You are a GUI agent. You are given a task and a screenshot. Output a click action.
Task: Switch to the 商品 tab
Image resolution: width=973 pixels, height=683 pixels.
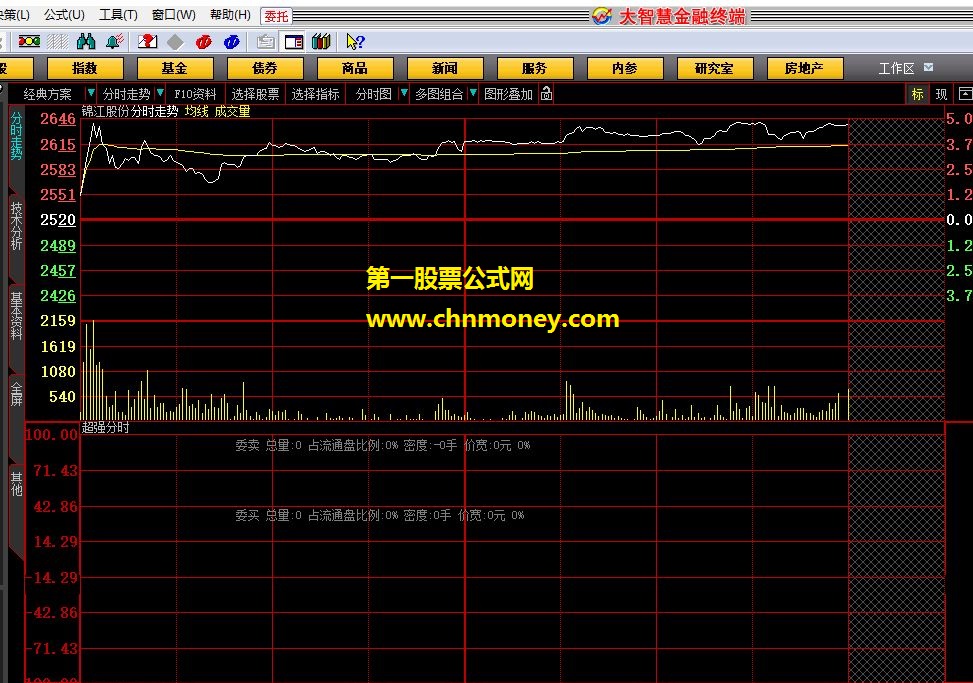355,68
